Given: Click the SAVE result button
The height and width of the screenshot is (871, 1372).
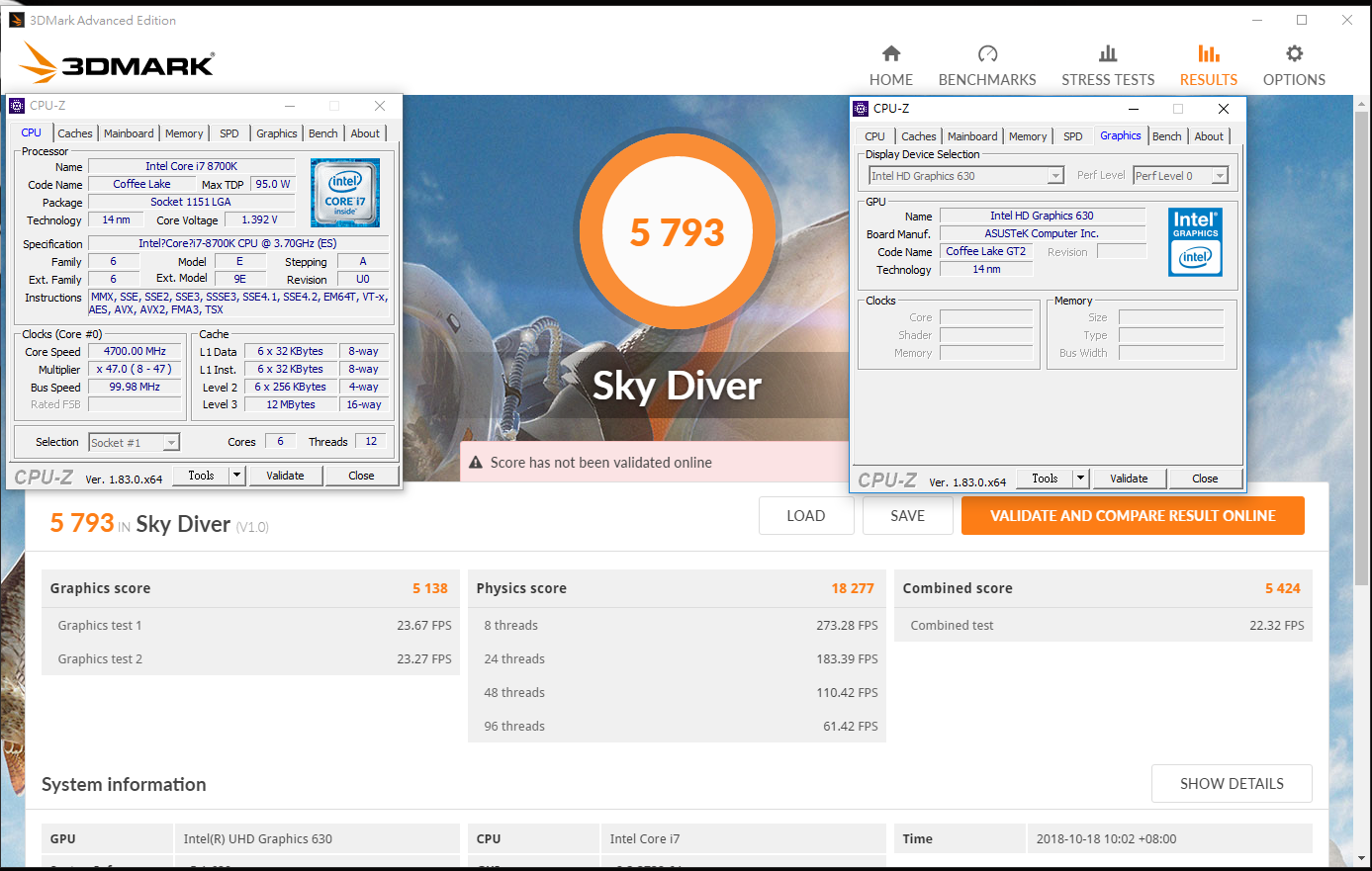Looking at the screenshot, I should [908, 516].
